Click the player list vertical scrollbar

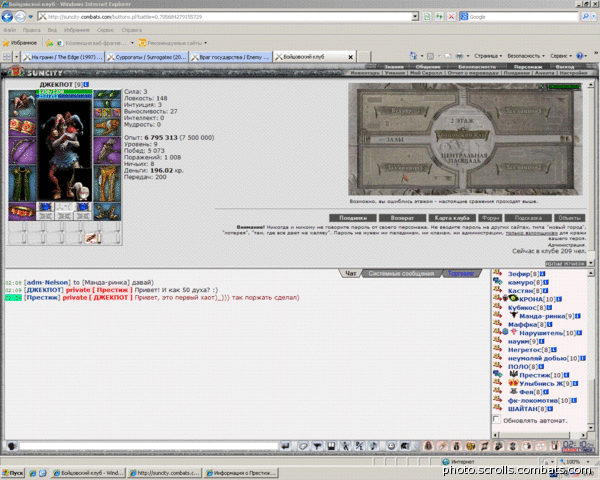[591, 352]
